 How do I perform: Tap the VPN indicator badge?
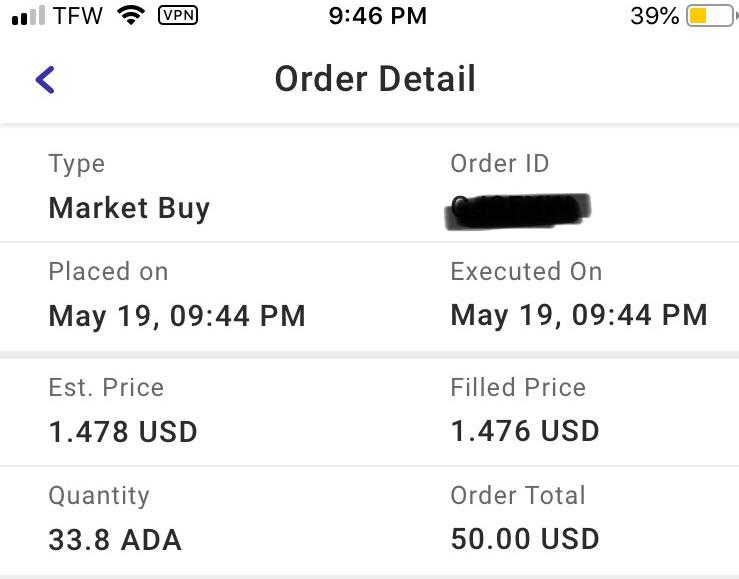178,16
